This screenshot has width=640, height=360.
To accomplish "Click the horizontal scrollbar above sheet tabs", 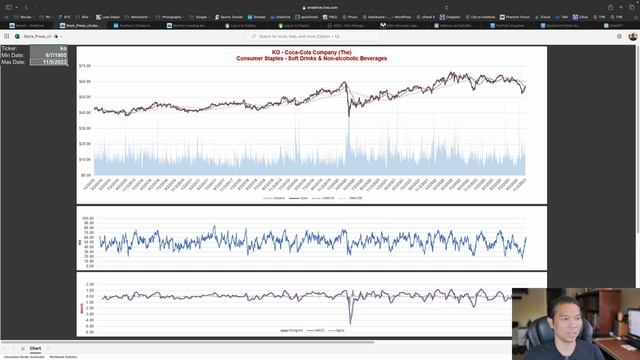I will pyautogui.click(x=188, y=342).
